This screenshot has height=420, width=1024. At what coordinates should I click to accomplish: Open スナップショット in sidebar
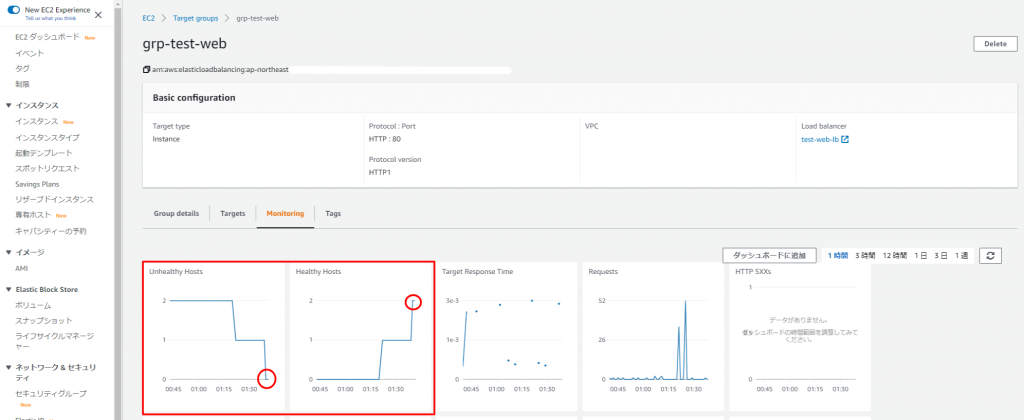(x=44, y=321)
